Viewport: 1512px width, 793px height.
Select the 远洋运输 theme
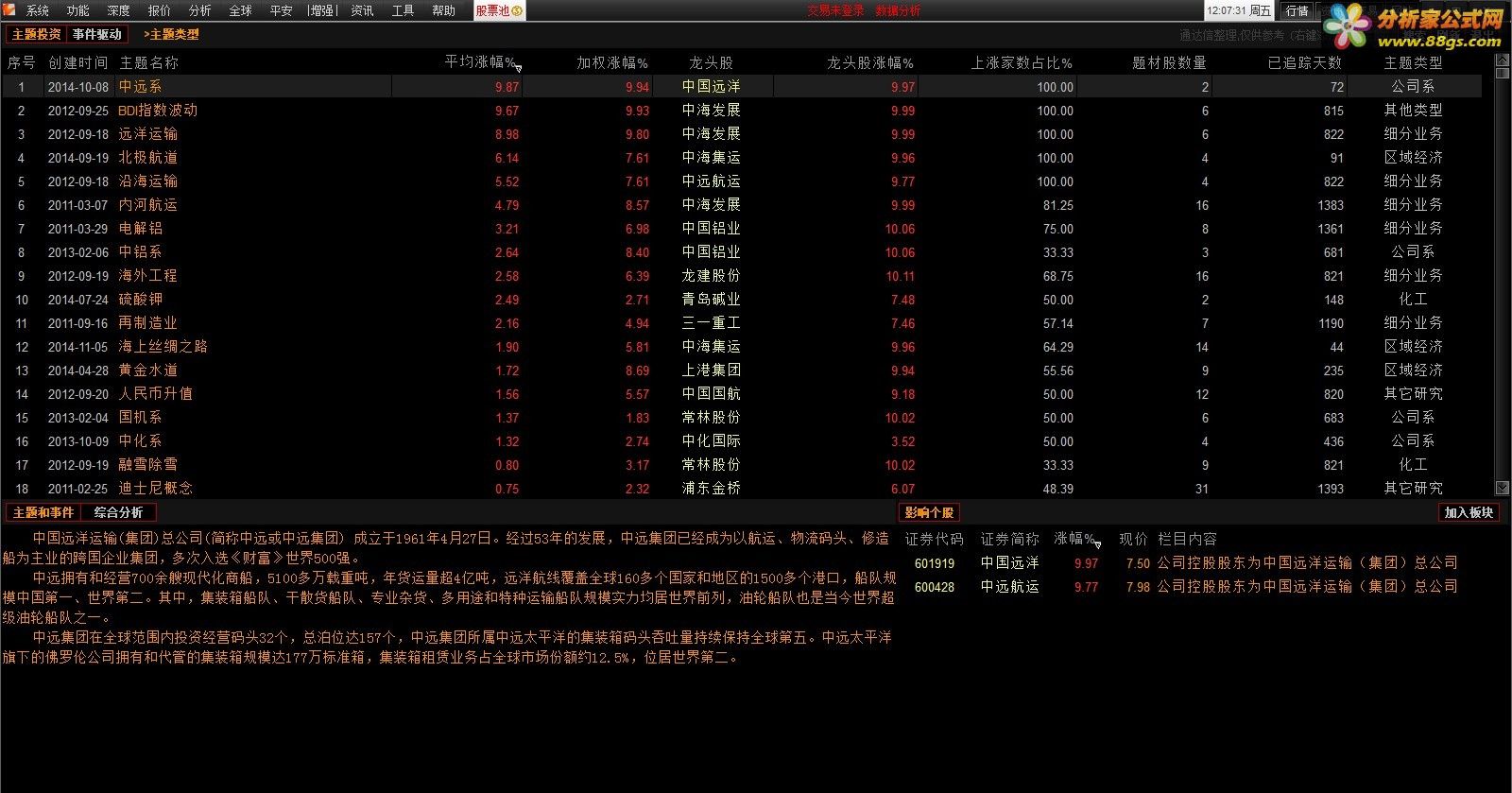pyautogui.click(x=147, y=133)
